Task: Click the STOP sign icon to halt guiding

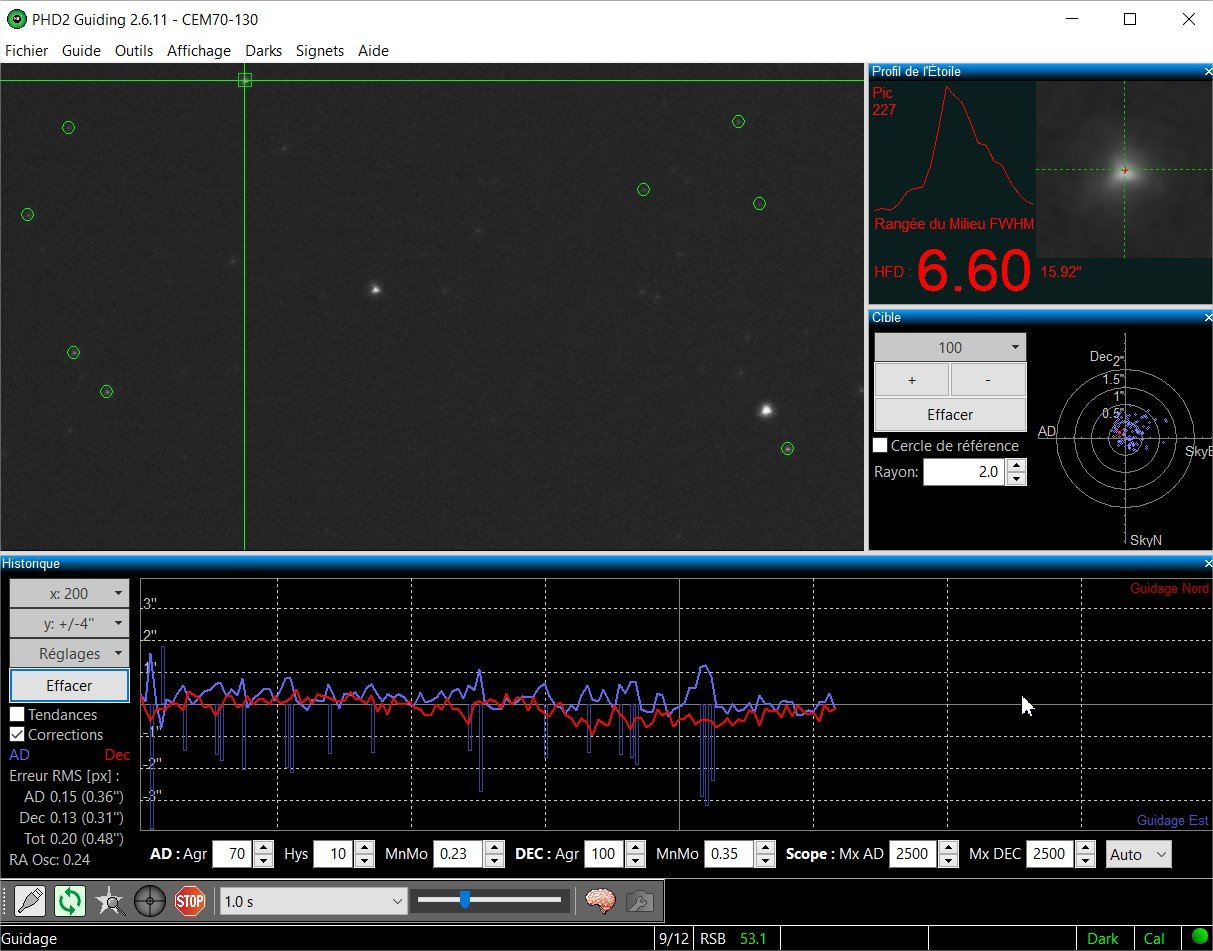Action: click(190, 900)
